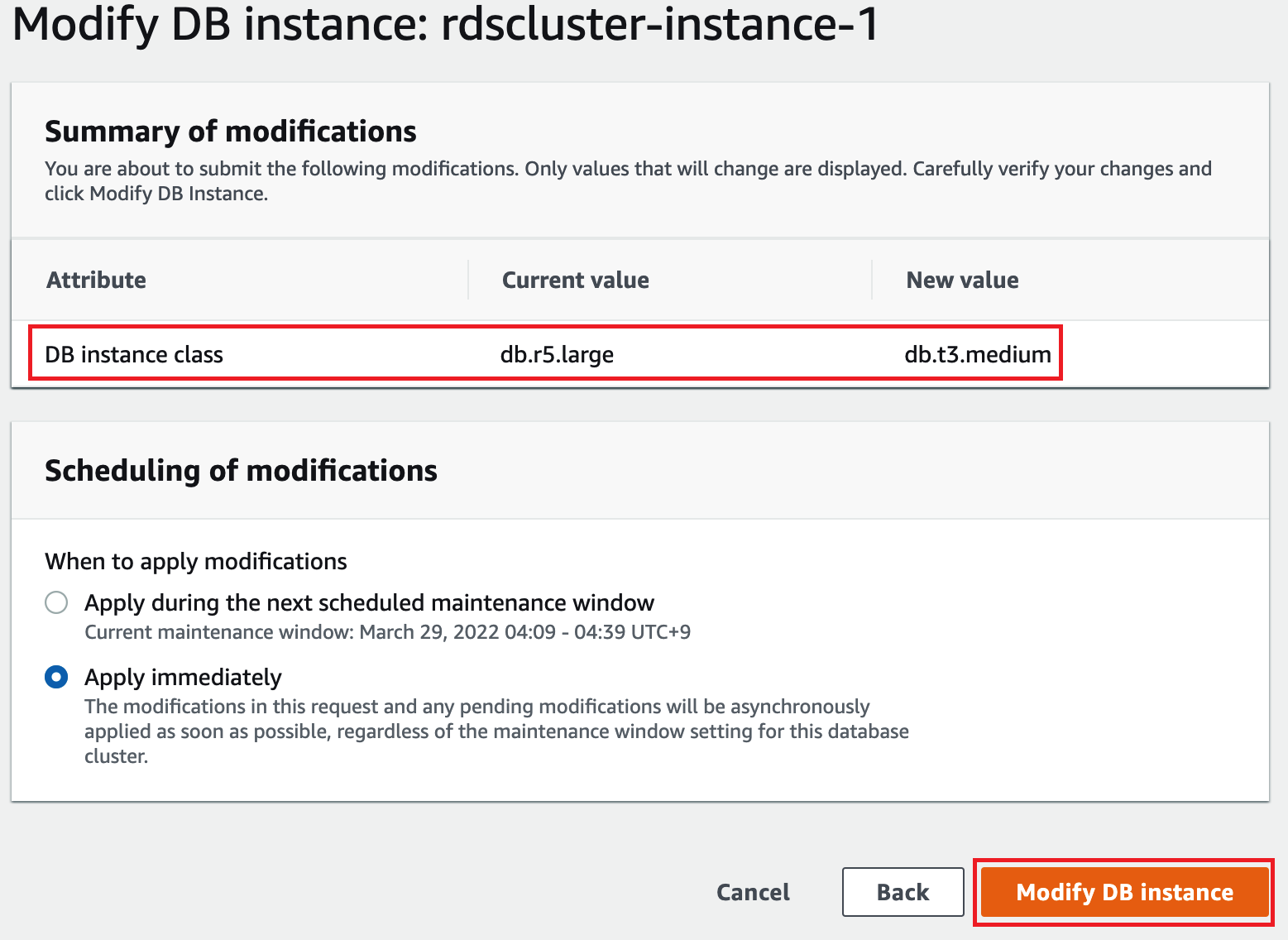Image resolution: width=1288 pixels, height=940 pixels.
Task: Select the Apply immediately option
Action: point(56,677)
